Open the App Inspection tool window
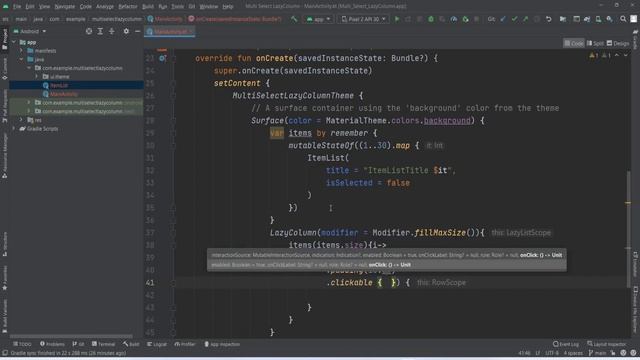 pos(222,344)
